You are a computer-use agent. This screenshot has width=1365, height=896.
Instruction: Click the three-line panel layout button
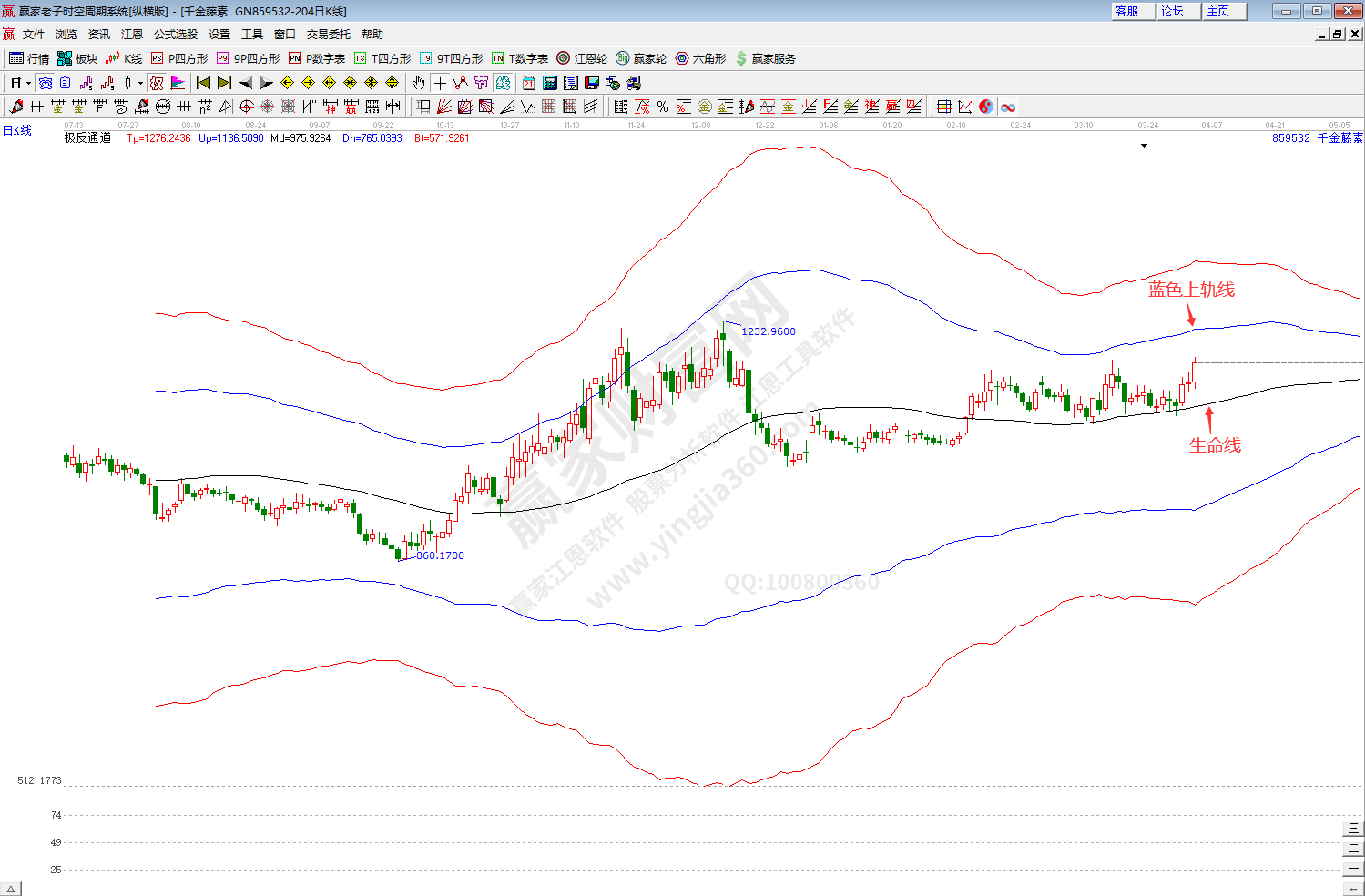(x=1353, y=829)
